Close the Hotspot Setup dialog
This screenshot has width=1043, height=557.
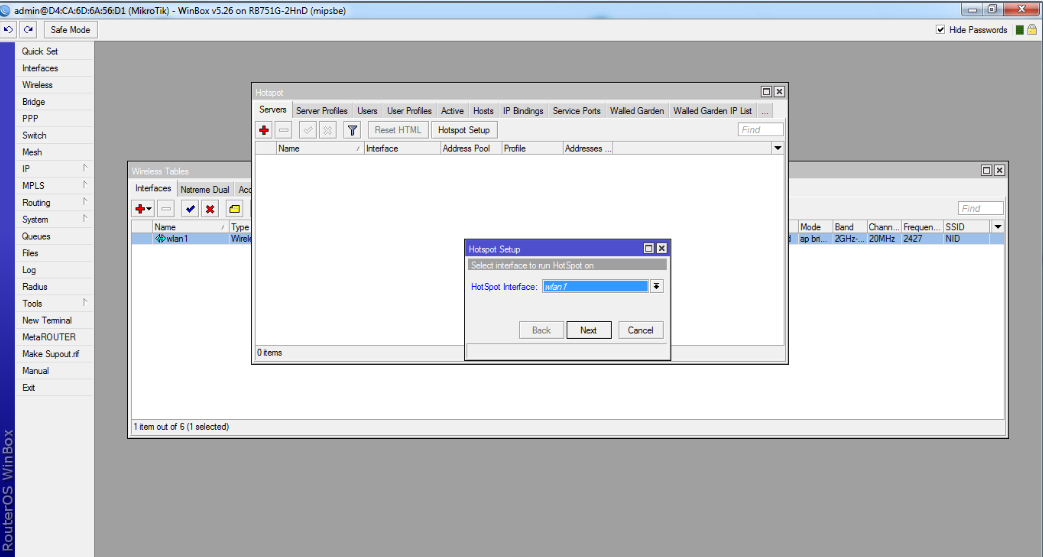point(662,248)
